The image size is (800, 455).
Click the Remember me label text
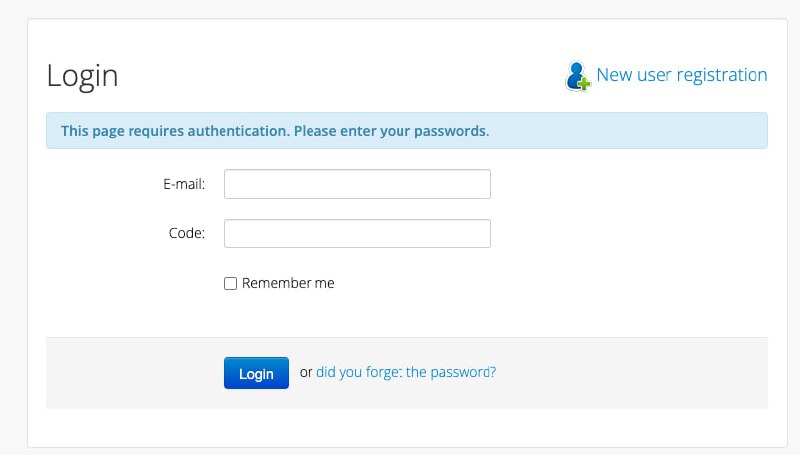tap(288, 283)
